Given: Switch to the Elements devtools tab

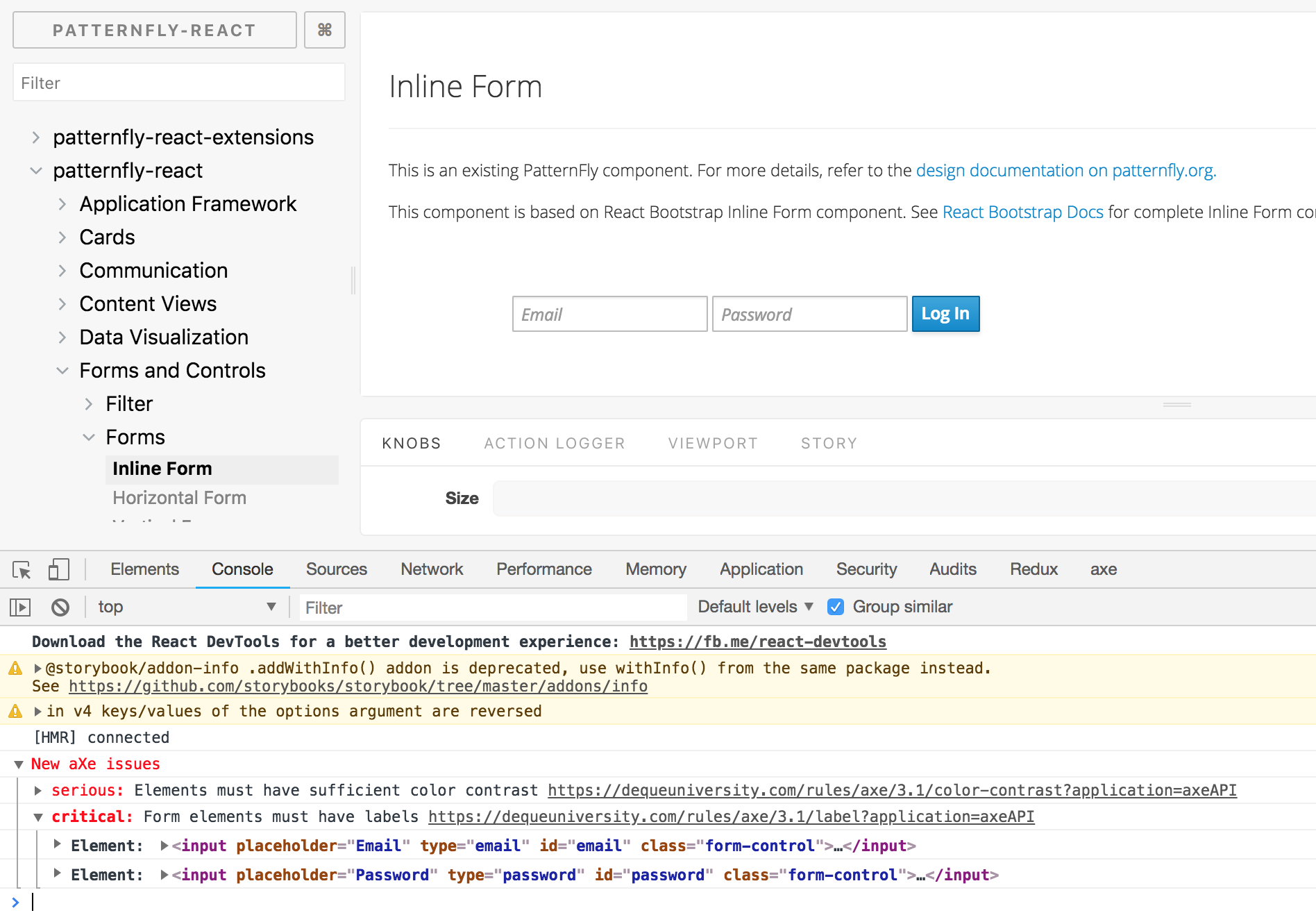Looking at the screenshot, I should point(144,569).
